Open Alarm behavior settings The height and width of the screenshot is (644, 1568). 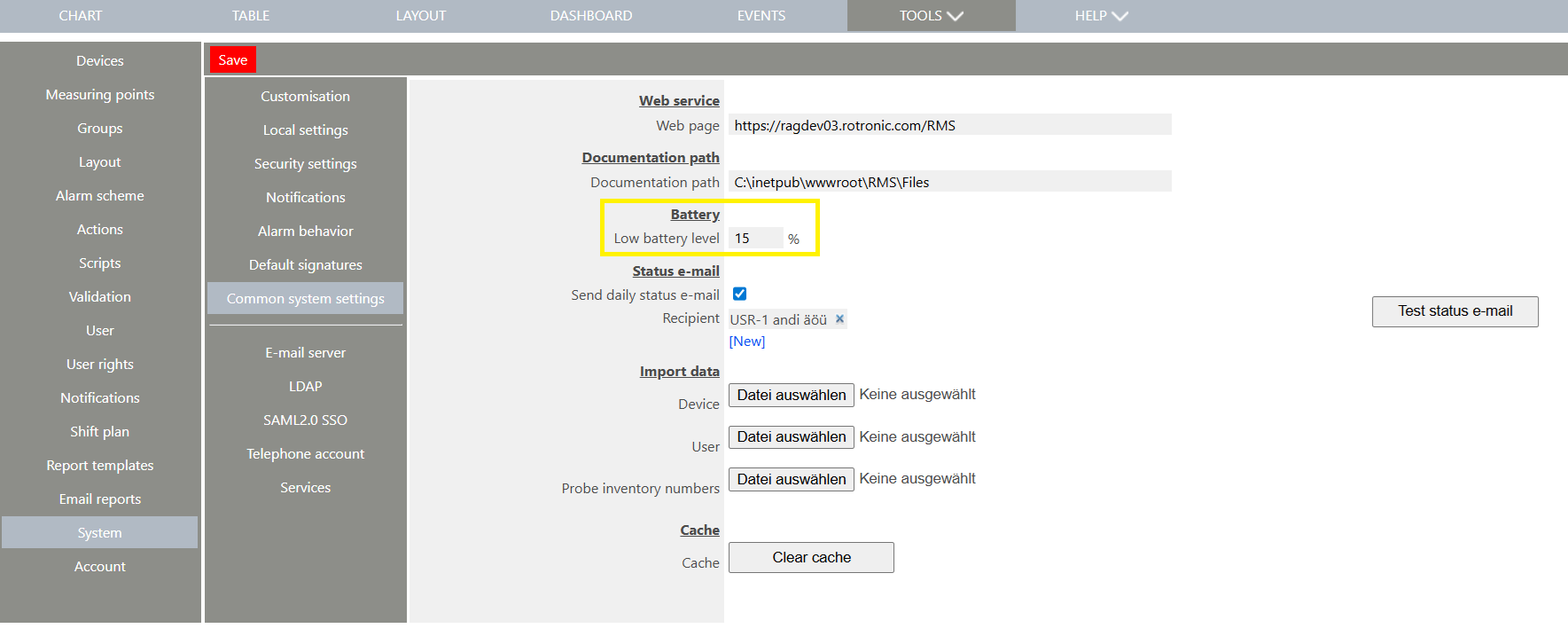(x=306, y=231)
